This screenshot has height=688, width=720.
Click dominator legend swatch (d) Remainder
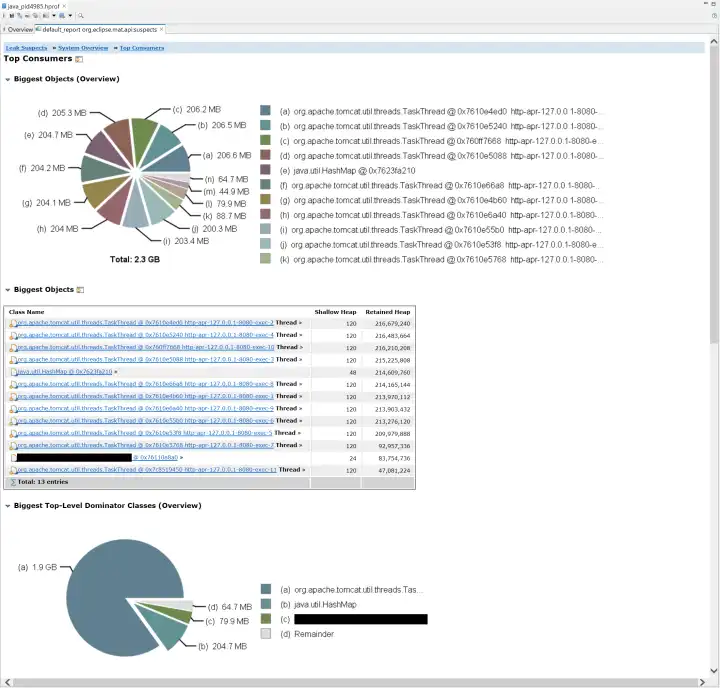point(266,634)
